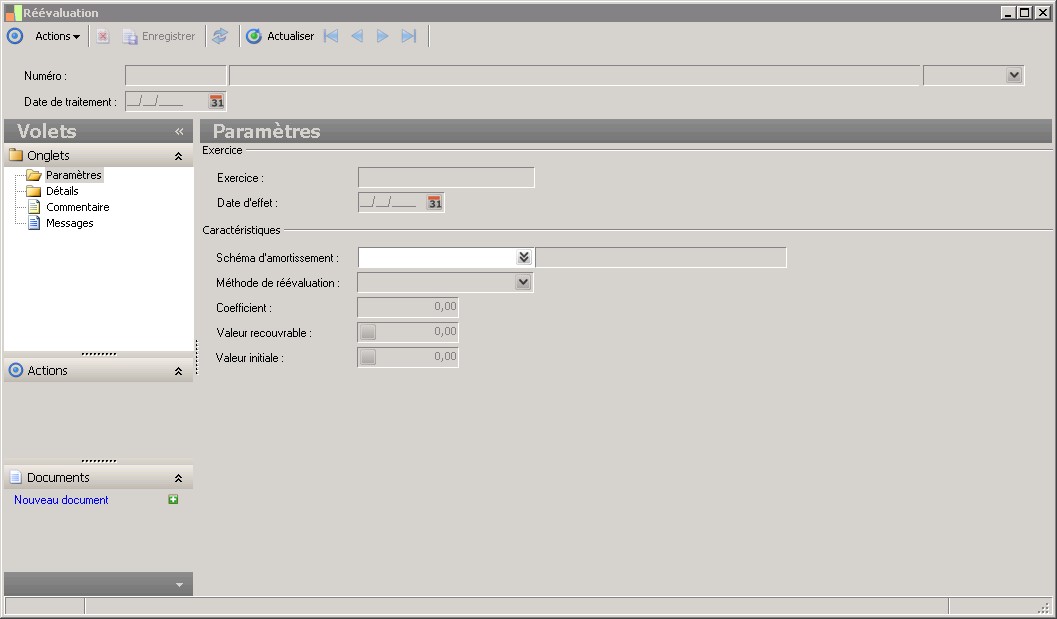
Task: Collapse the Onglets section
Action: [179, 156]
